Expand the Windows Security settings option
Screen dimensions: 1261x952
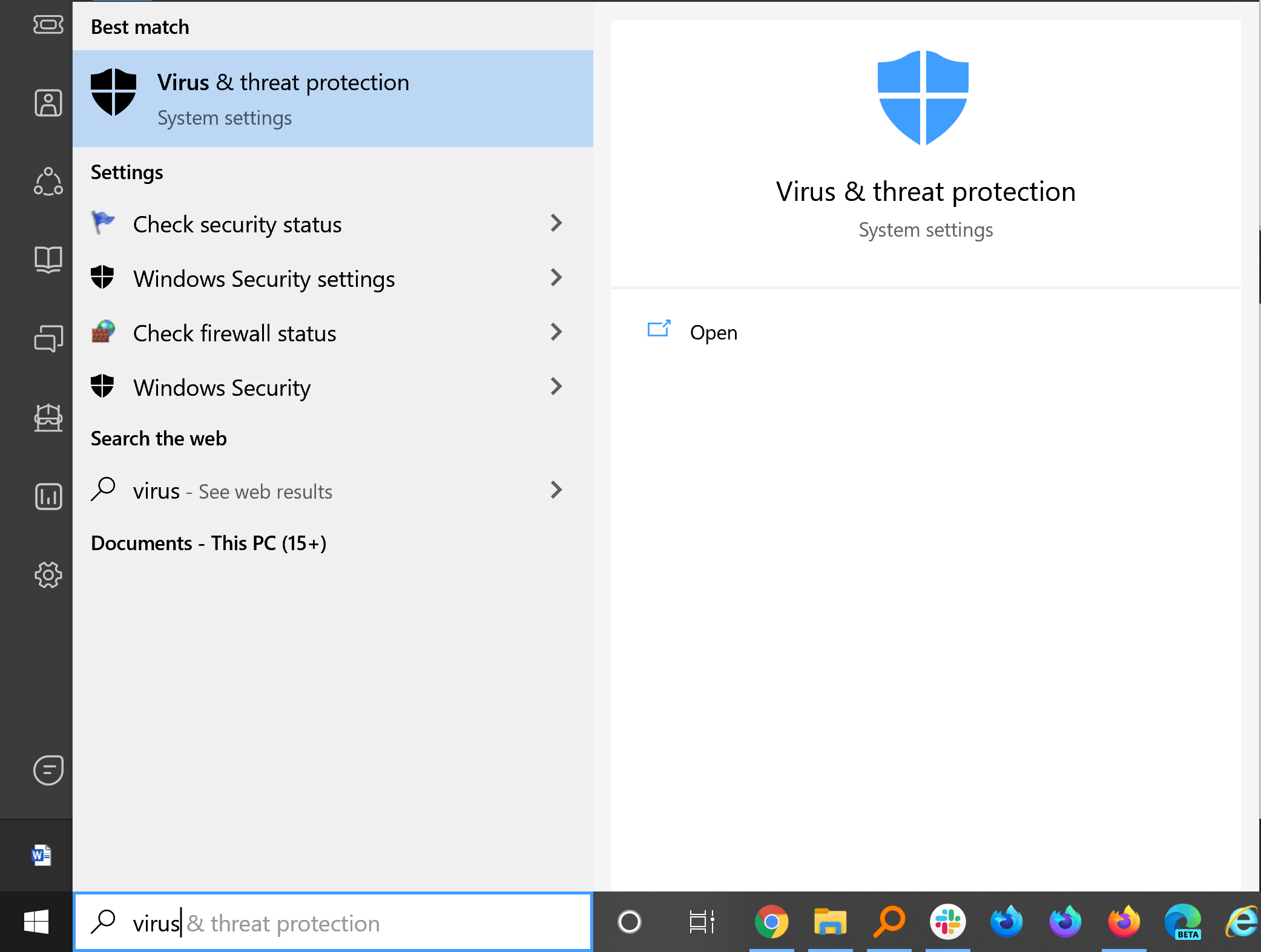tap(557, 278)
